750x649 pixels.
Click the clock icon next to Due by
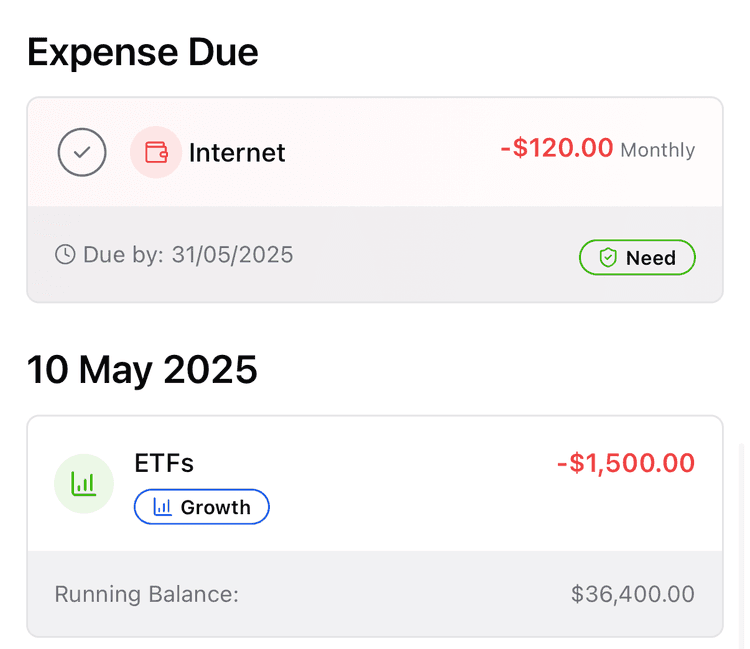click(65, 254)
